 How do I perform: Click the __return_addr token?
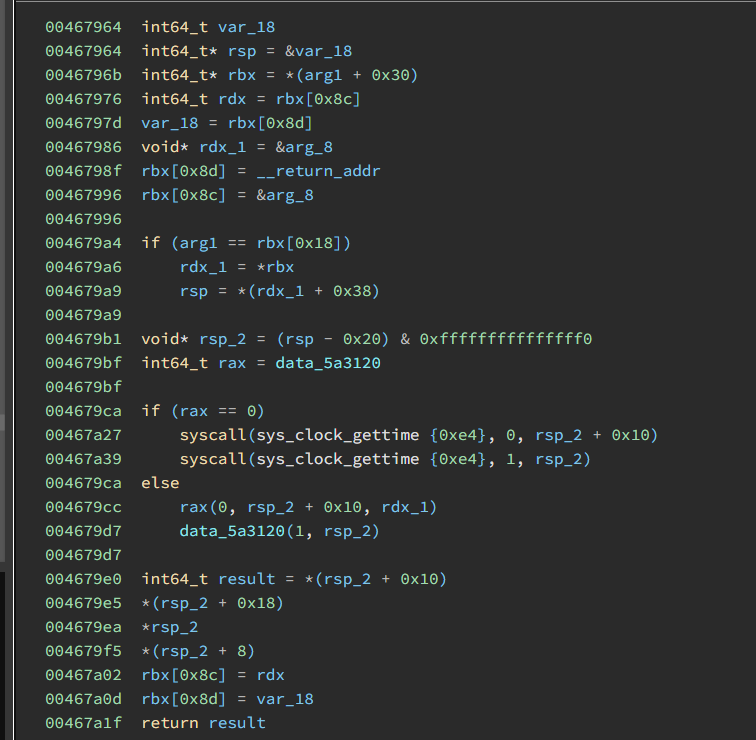[x=319, y=171]
